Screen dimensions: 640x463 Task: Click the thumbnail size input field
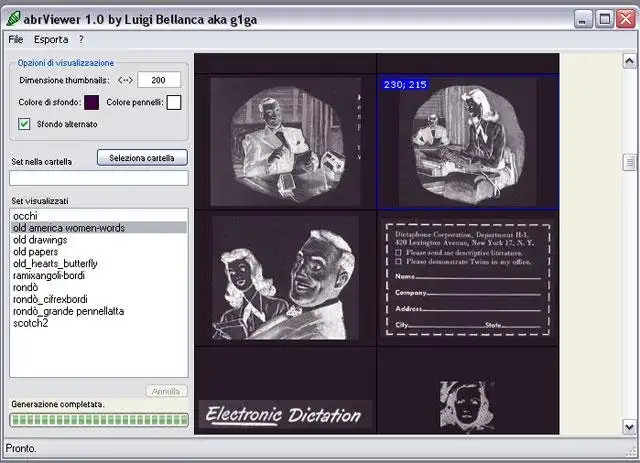coord(159,80)
